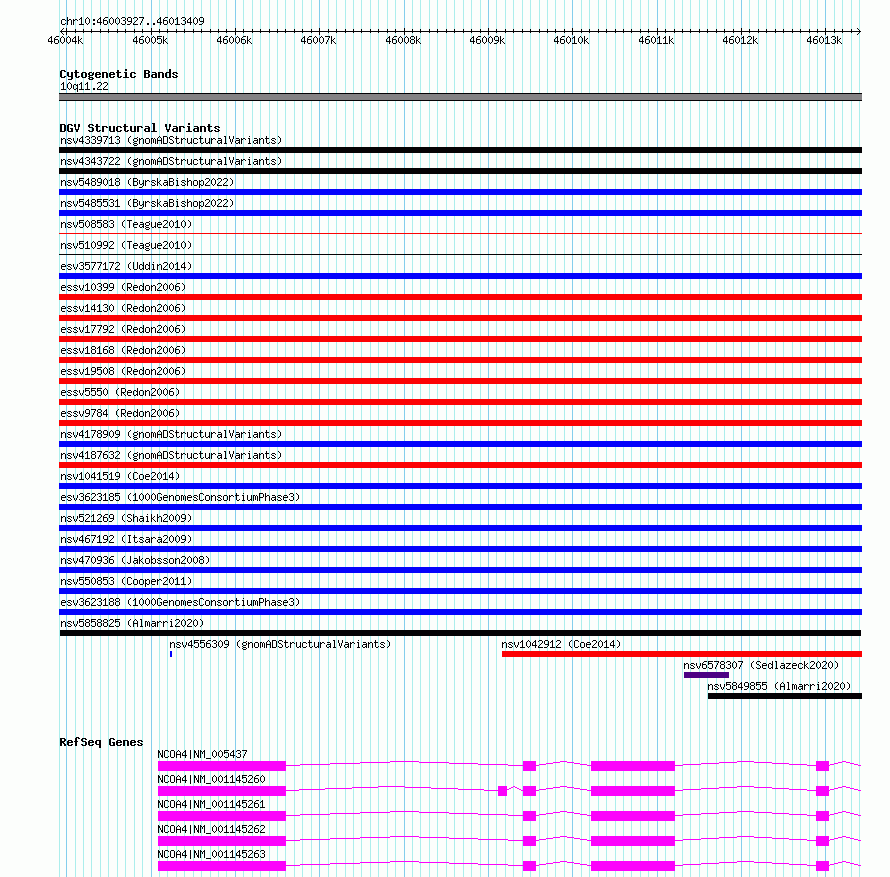The image size is (890, 877).
Task: Click the first large exon of NM_005437
Action: (222, 766)
